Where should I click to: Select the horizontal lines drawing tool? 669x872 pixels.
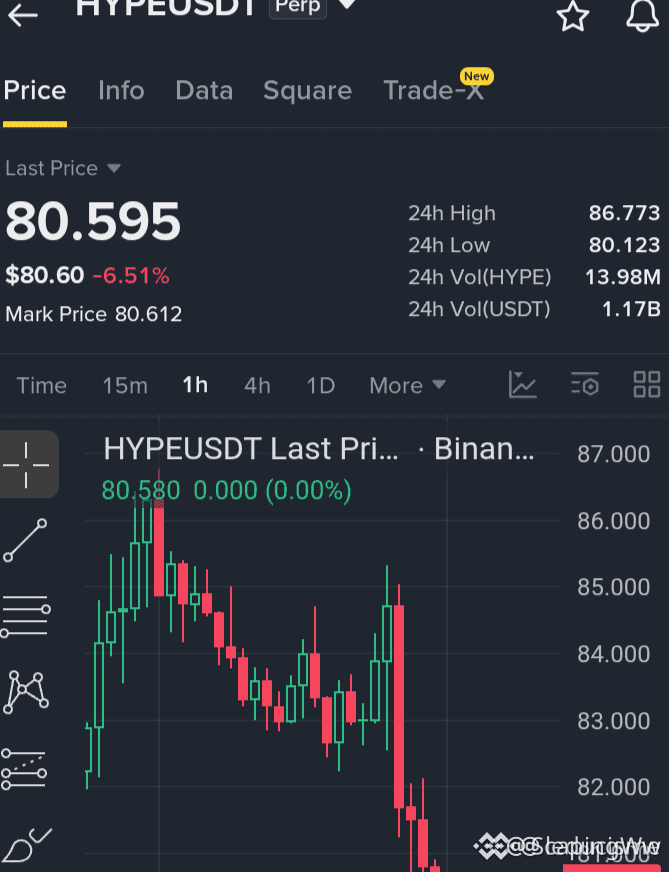click(26, 616)
